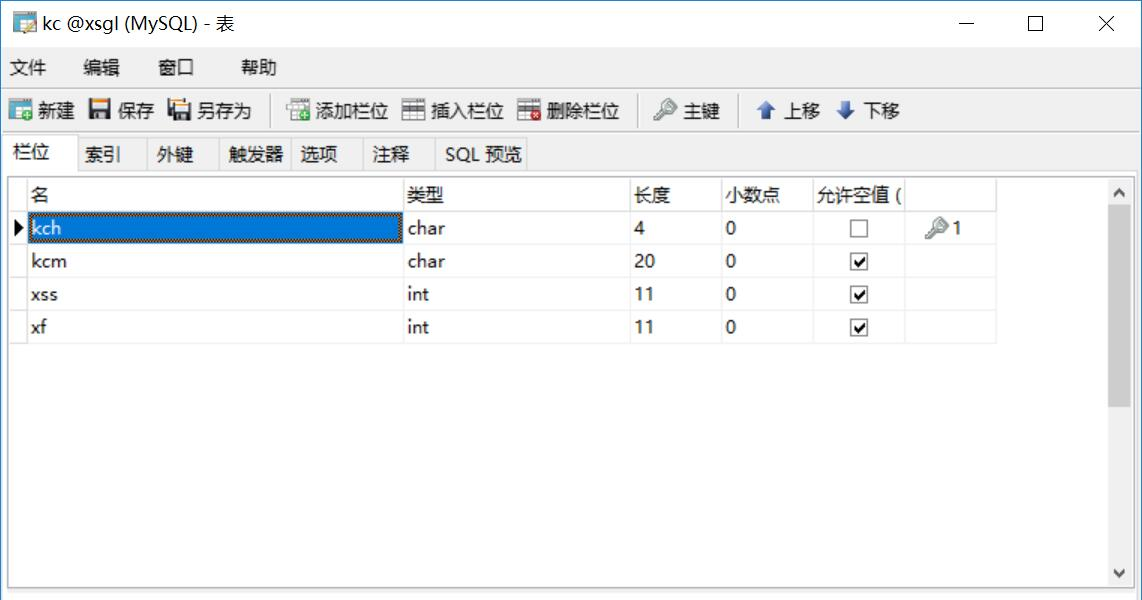Switch to the 索引 tab
1142x600 pixels.
[112, 154]
